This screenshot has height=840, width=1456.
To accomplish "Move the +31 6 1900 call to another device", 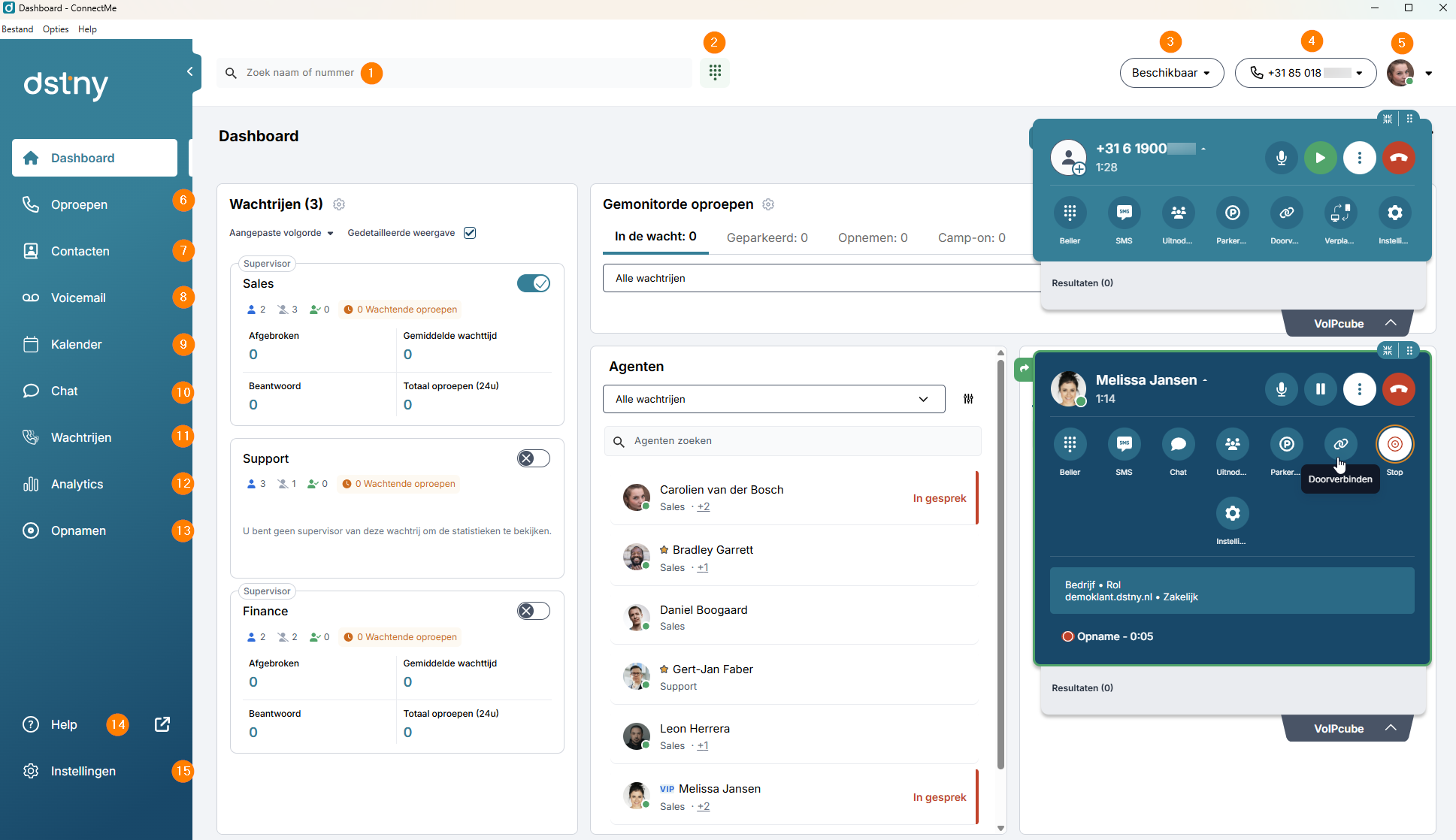I will [1340, 213].
